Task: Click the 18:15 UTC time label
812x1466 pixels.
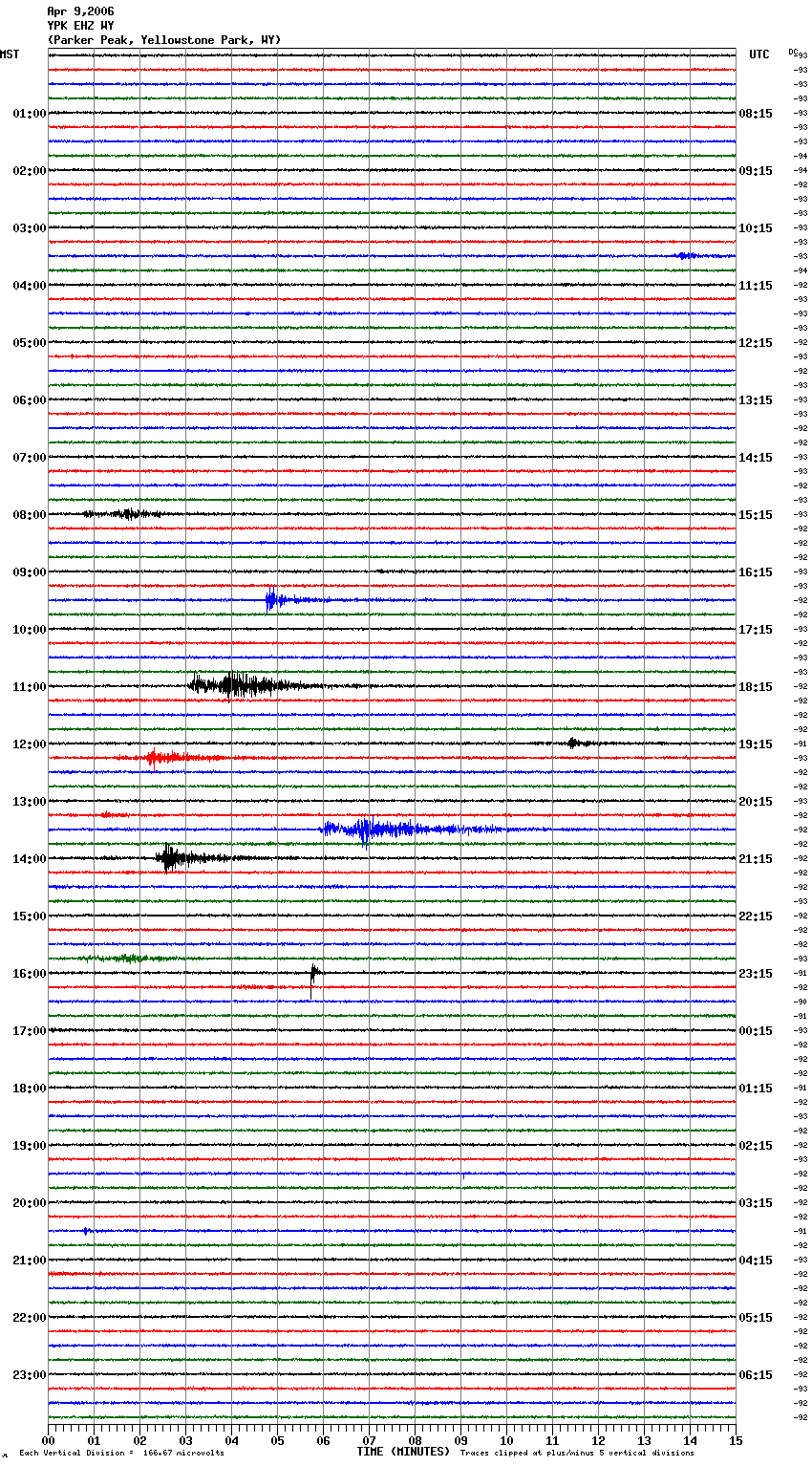Action: tap(756, 687)
